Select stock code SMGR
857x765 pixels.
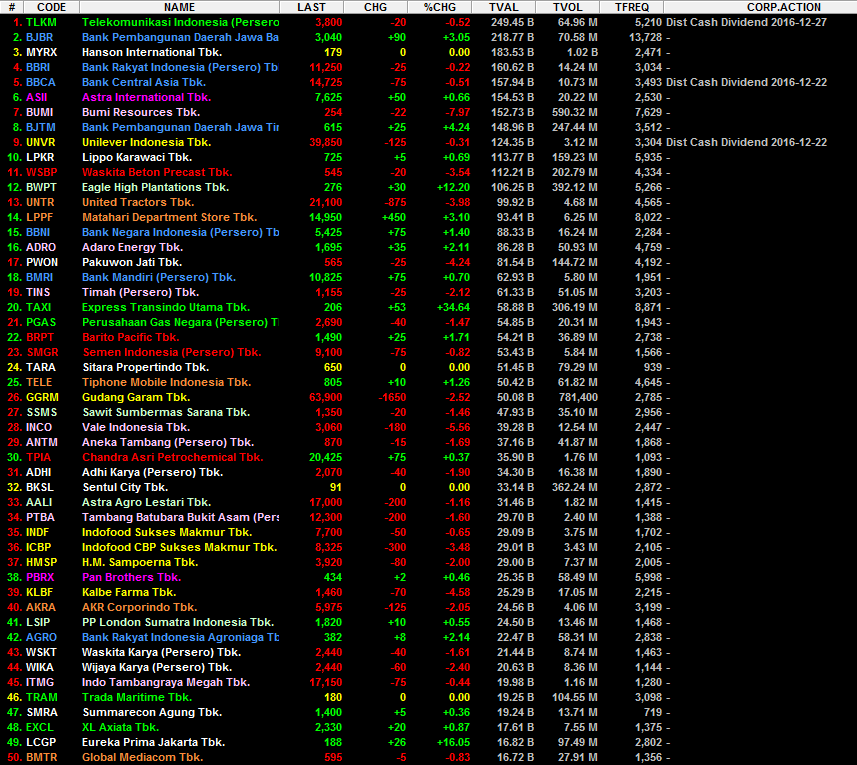tap(43, 352)
